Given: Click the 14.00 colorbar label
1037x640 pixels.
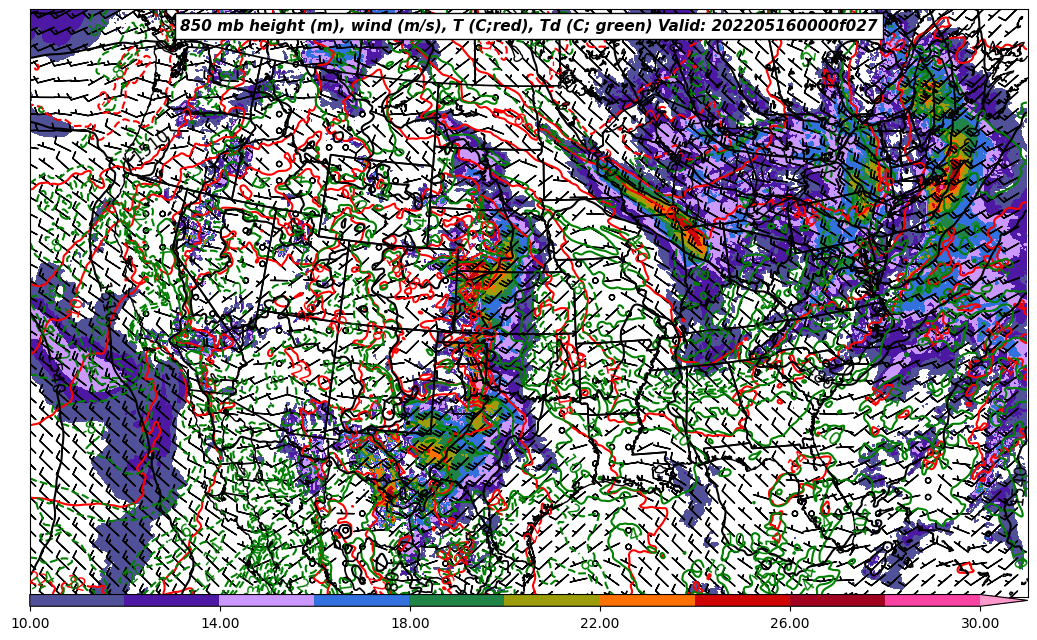Looking at the screenshot, I should pos(220,623).
